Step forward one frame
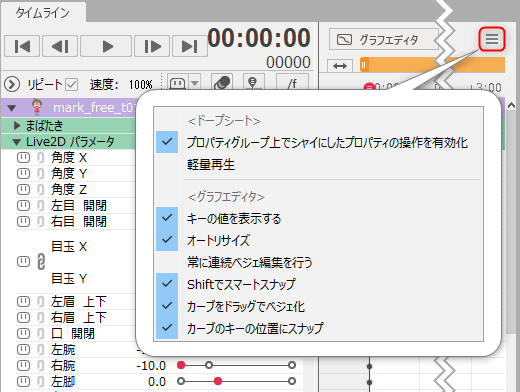Screen dimensions: 520x392 152,46
